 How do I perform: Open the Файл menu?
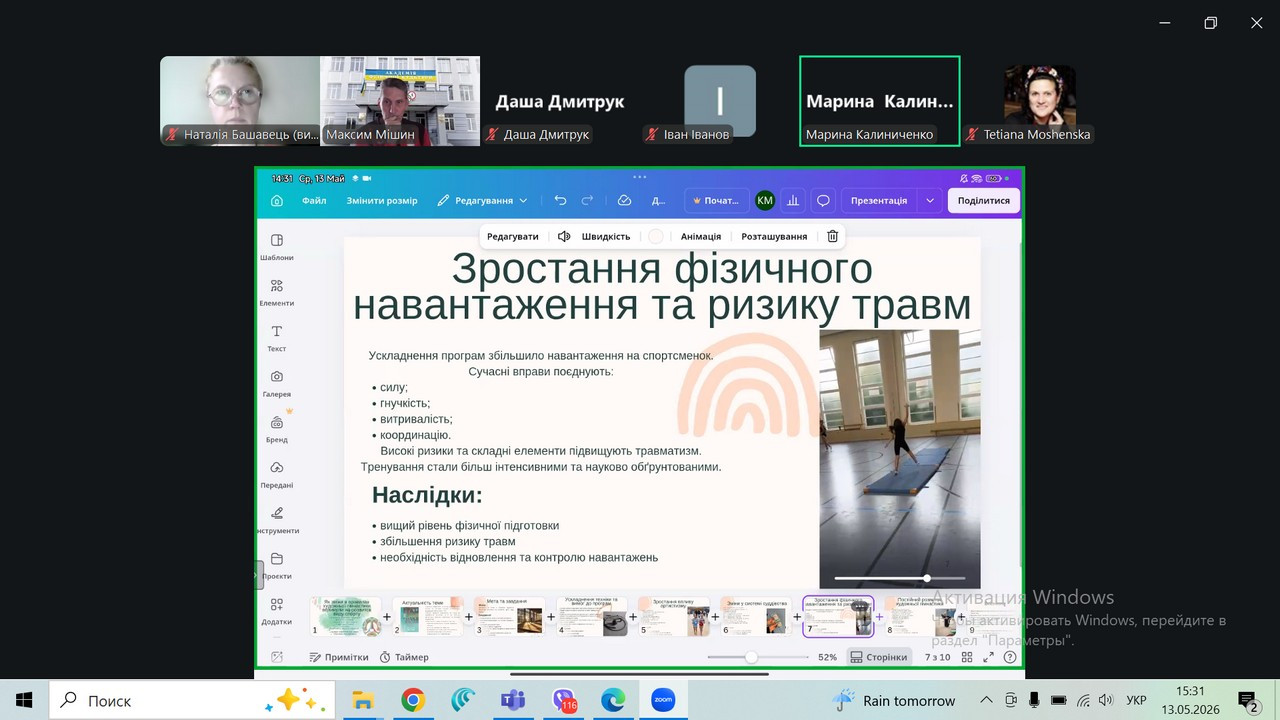pyautogui.click(x=314, y=200)
